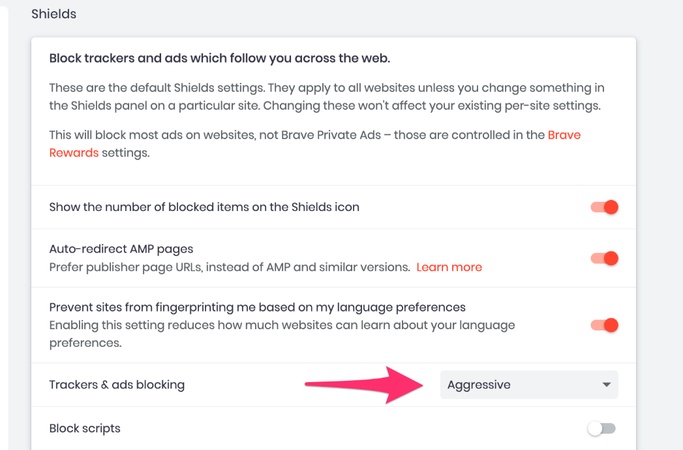The height and width of the screenshot is (450, 683).
Task: Enable the Block scripts toggle
Action: tap(602, 428)
